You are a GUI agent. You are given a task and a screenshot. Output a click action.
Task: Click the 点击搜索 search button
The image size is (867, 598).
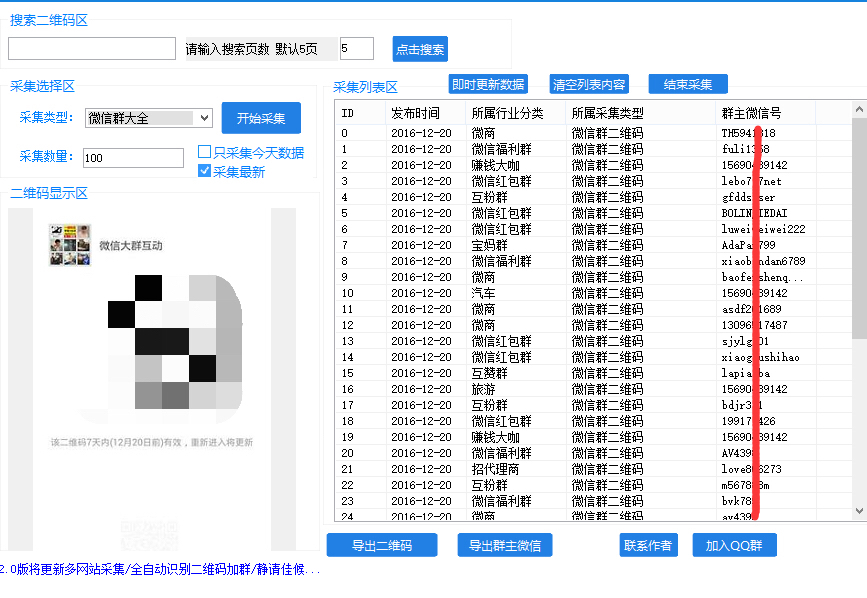[x=420, y=49]
